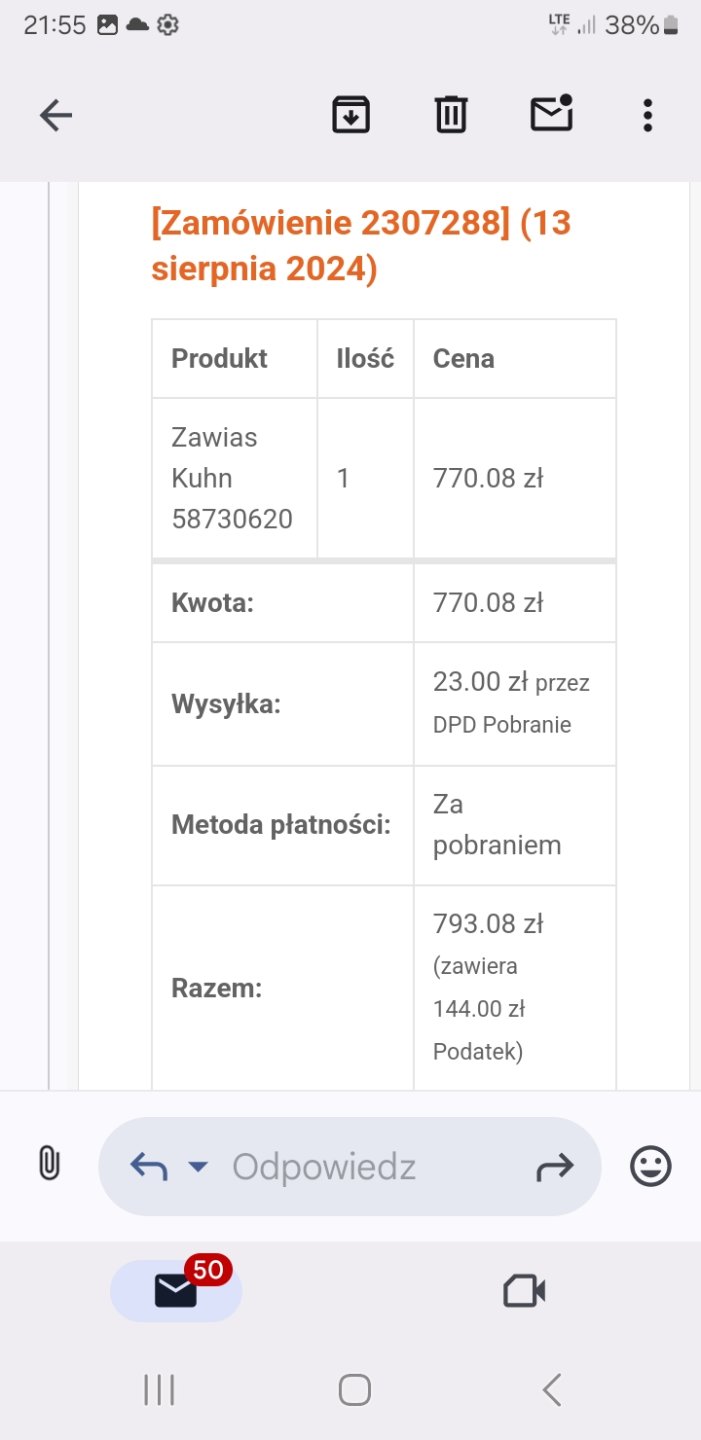701x1440 pixels.
Task: Mark email as unread via envelope icon
Action: pos(551,114)
